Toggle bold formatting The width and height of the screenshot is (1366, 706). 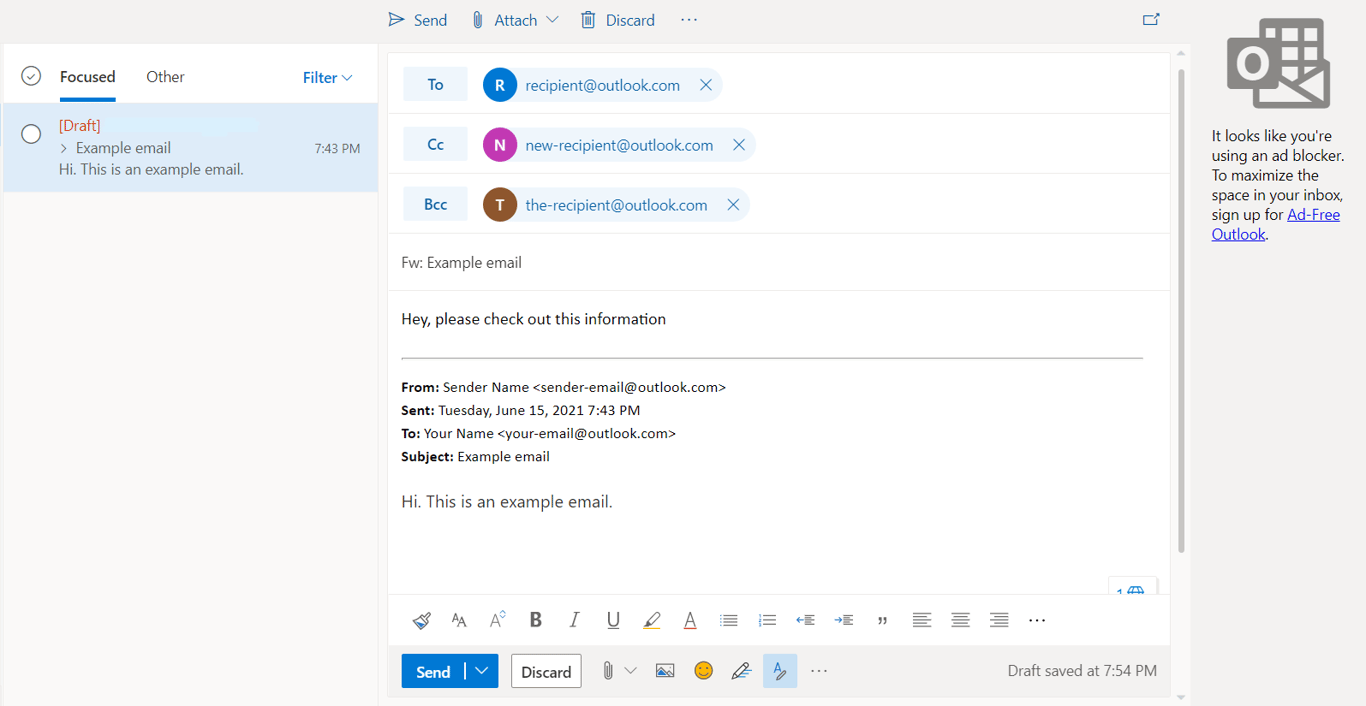pyautogui.click(x=535, y=620)
